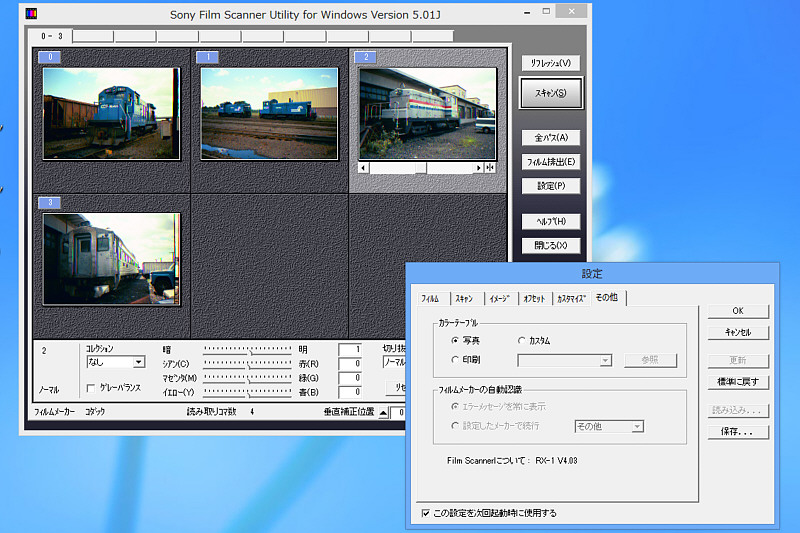This screenshot has width=800, height=533.
Task: Select the 印刷 color table option
Action: [x=455, y=360]
